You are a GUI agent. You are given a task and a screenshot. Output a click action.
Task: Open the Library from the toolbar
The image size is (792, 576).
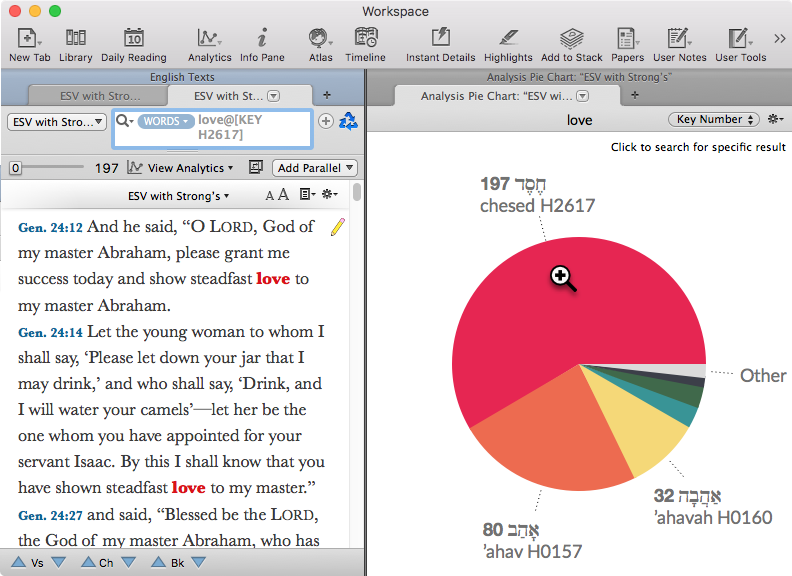76,44
